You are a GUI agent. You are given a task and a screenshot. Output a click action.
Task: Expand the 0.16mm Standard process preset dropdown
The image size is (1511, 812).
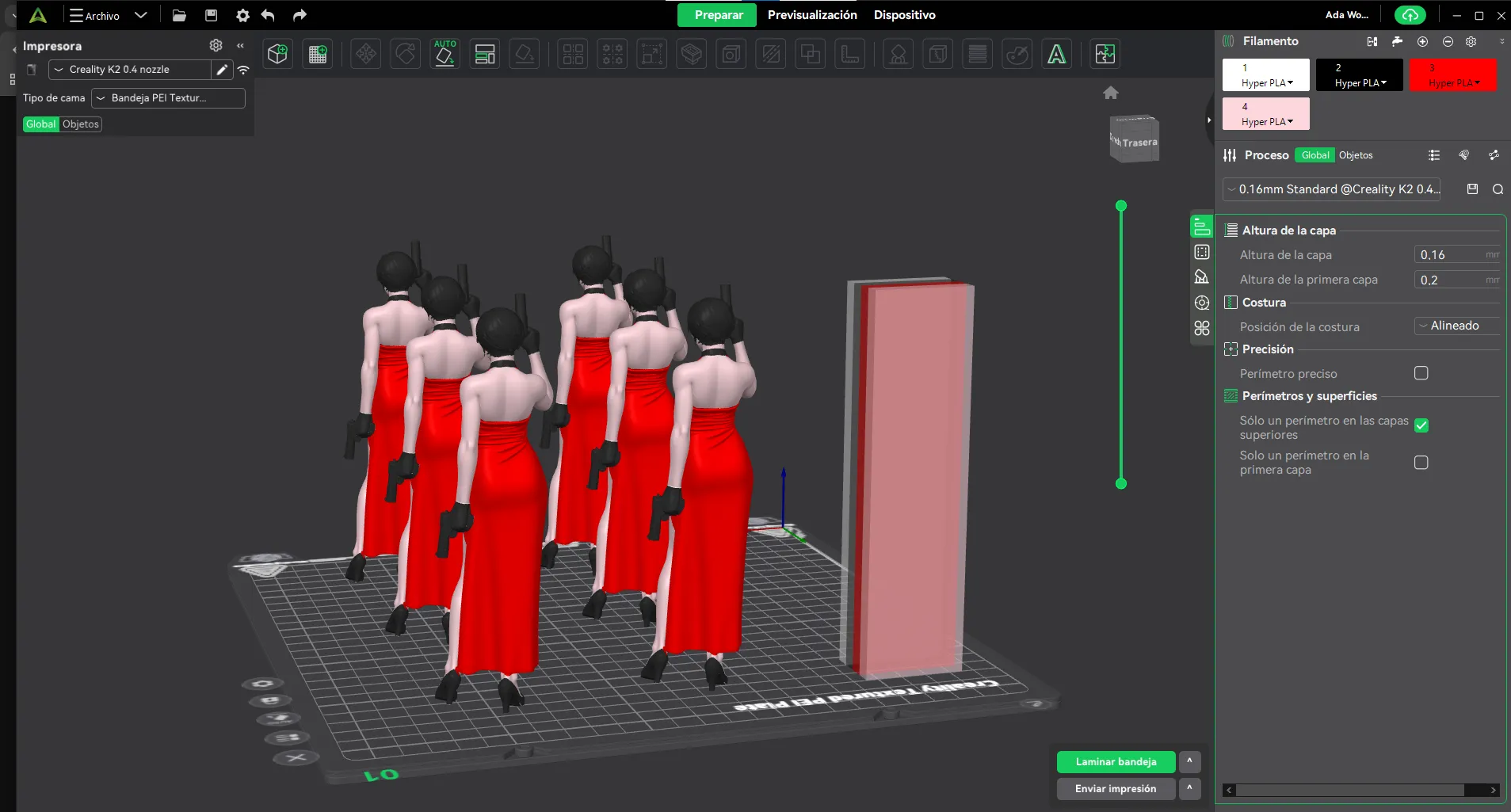(x=1331, y=189)
